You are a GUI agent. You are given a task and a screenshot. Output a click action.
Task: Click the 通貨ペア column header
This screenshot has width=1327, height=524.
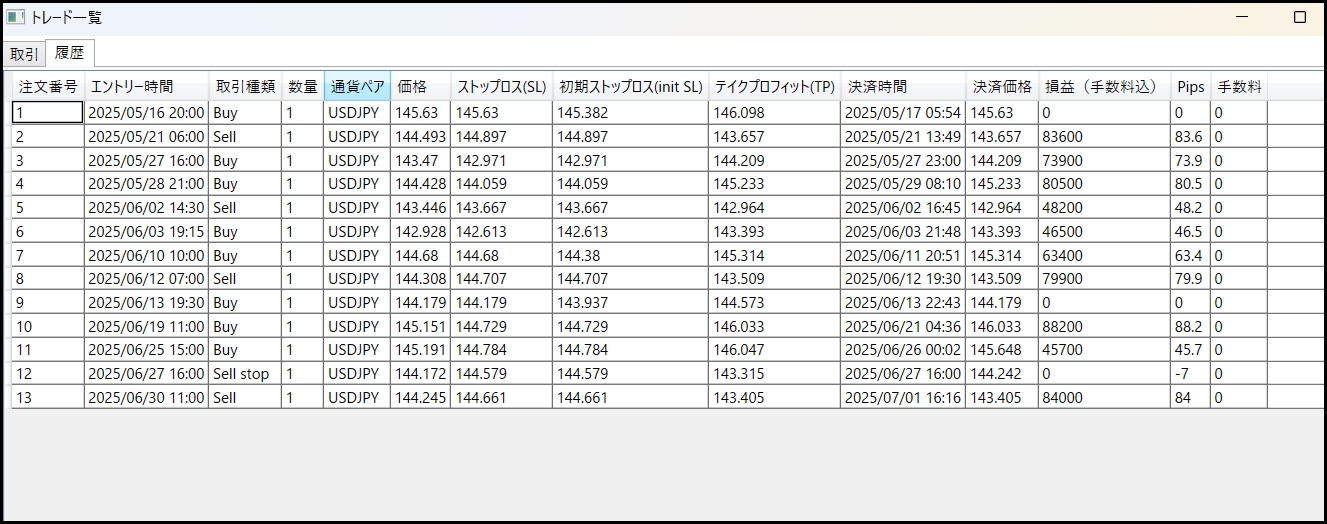[x=357, y=87]
